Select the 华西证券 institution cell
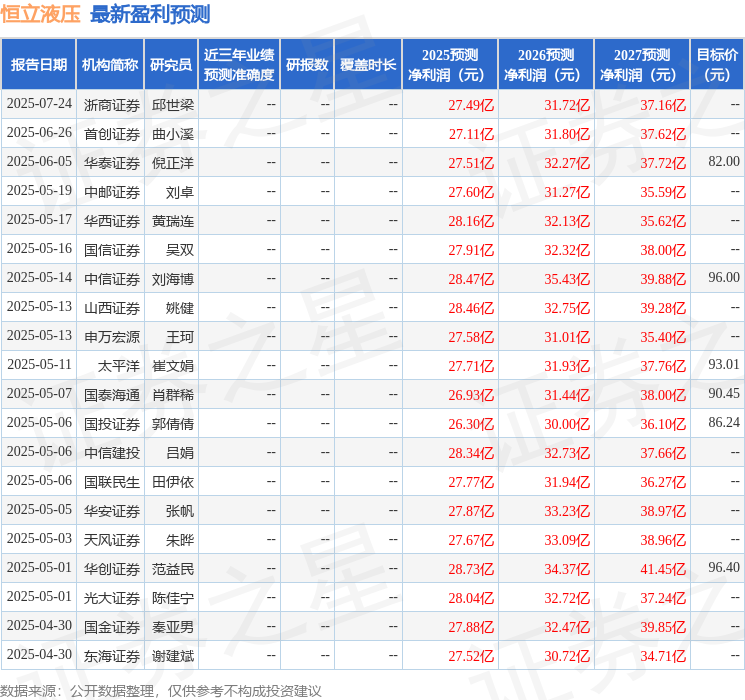The width and height of the screenshot is (745, 700). point(112,221)
